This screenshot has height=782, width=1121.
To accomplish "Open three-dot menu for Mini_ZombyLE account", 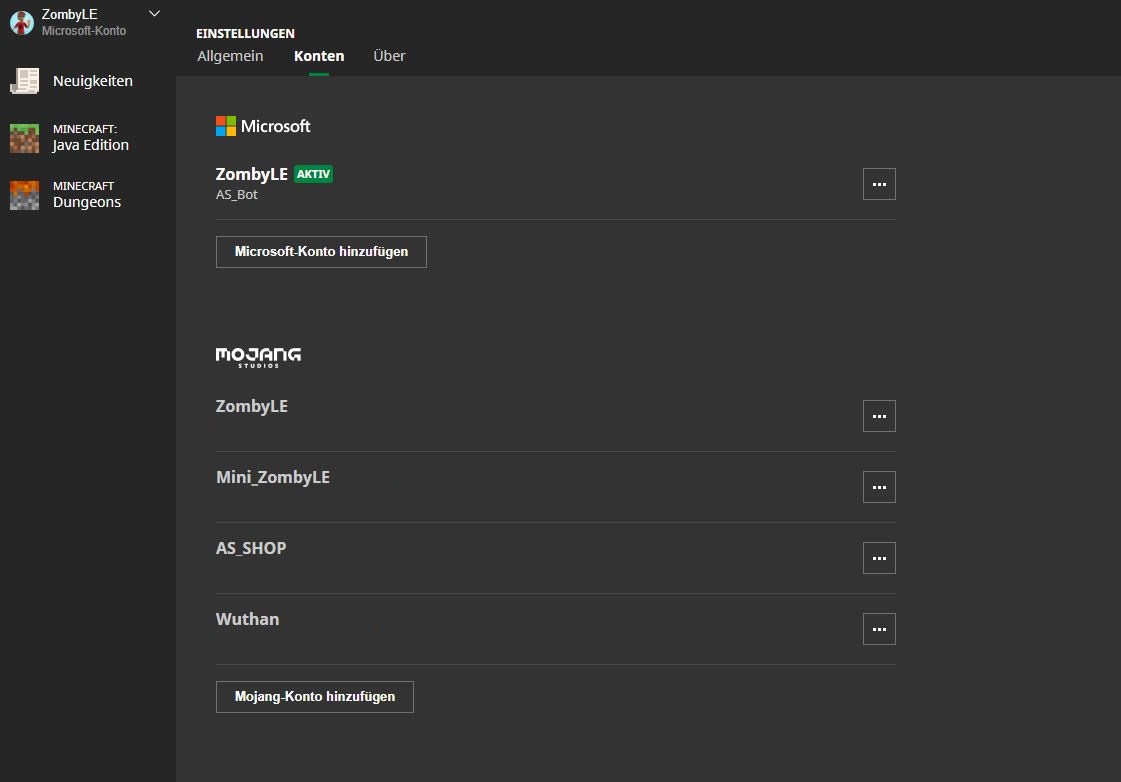I will (x=879, y=487).
